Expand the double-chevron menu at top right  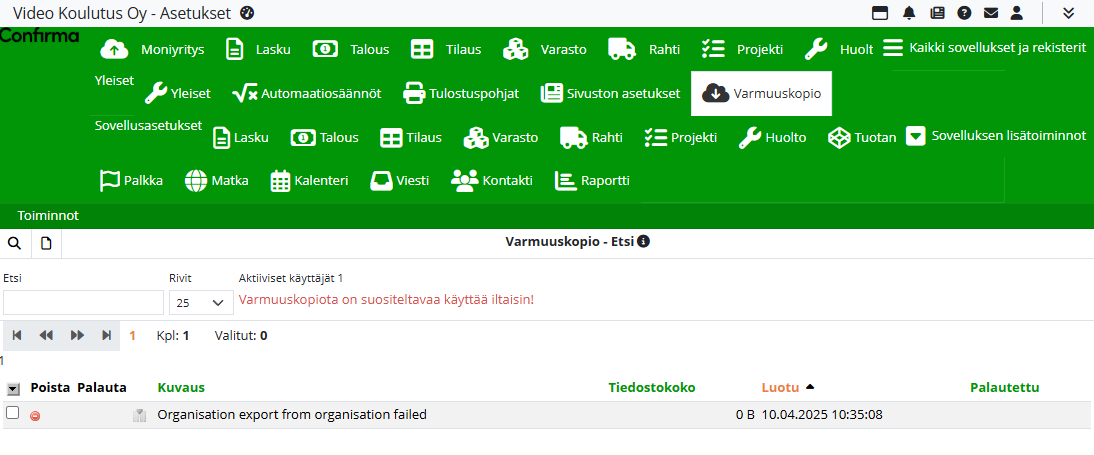[x=1068, y=13]
